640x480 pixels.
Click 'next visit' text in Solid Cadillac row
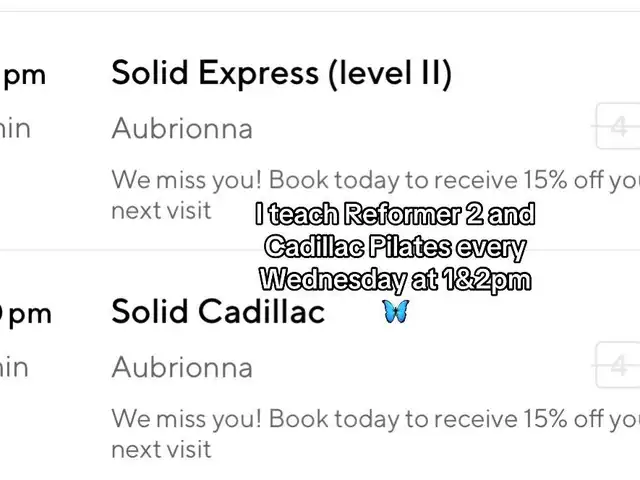161,449
